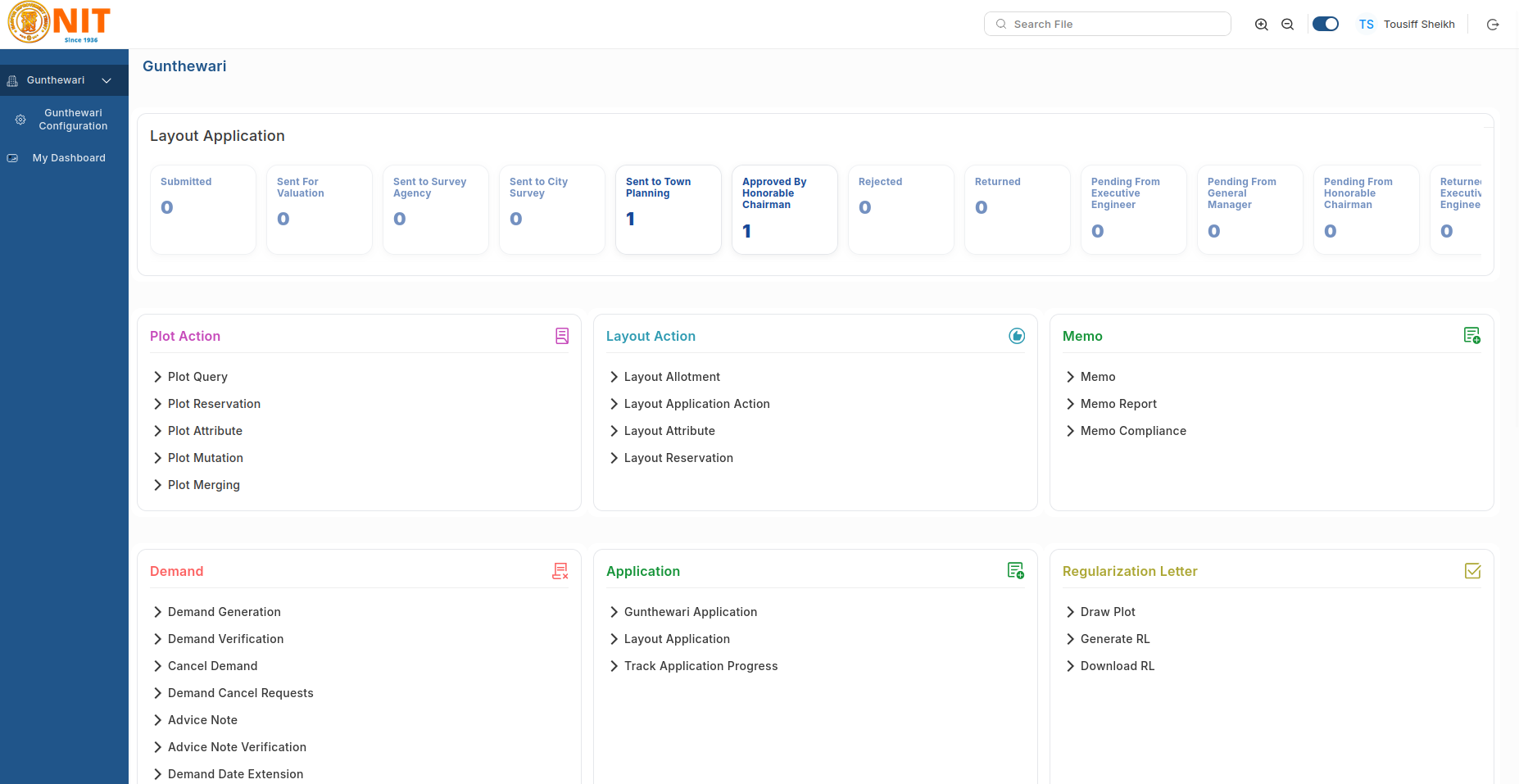Image resolution: width=1519 pixels, height=784 pixels.
Task: Open Layout Application Action link
Action: 697,404
